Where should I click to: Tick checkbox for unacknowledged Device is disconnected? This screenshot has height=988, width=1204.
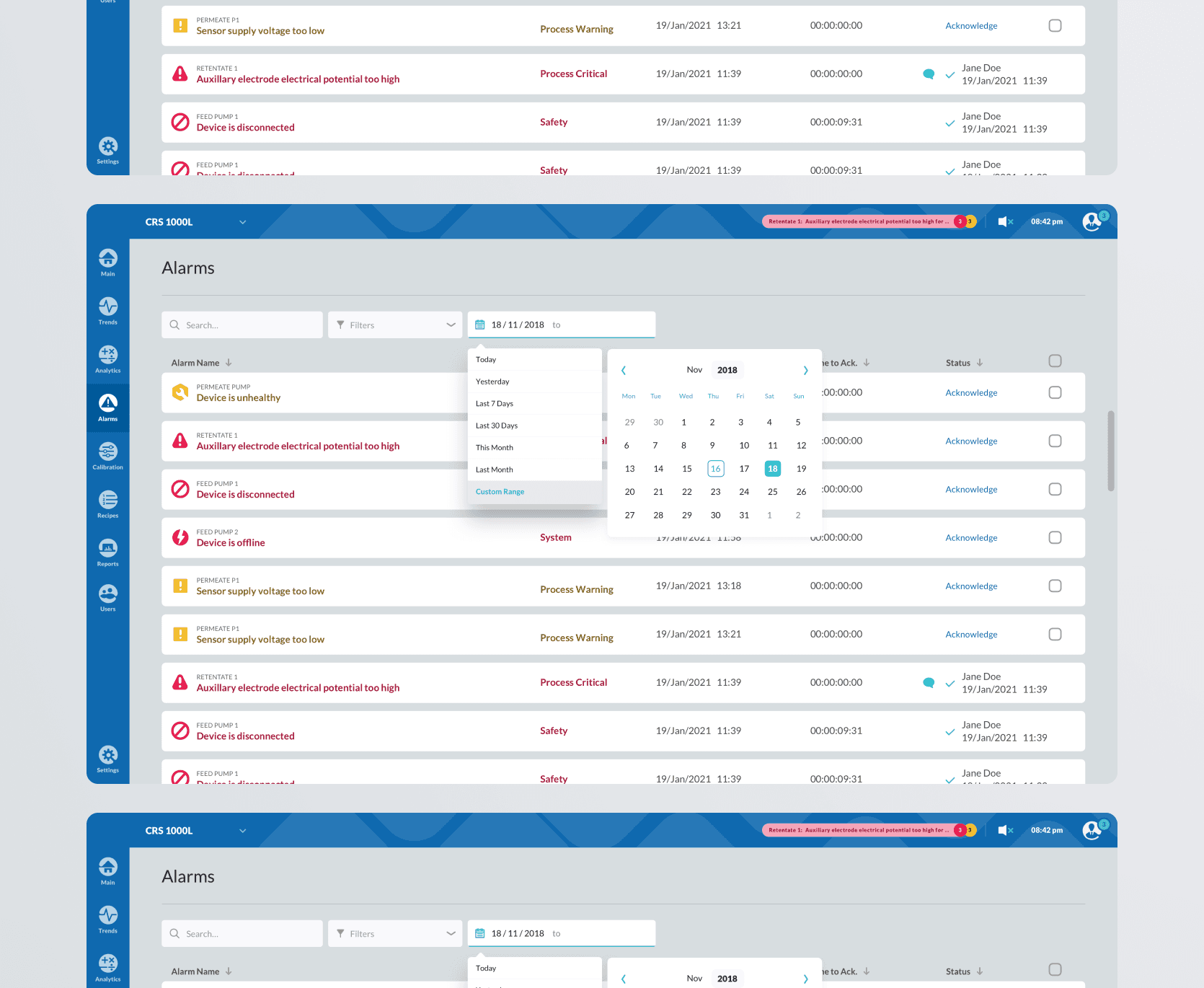pyautogui.click(x=1055, y=489)
